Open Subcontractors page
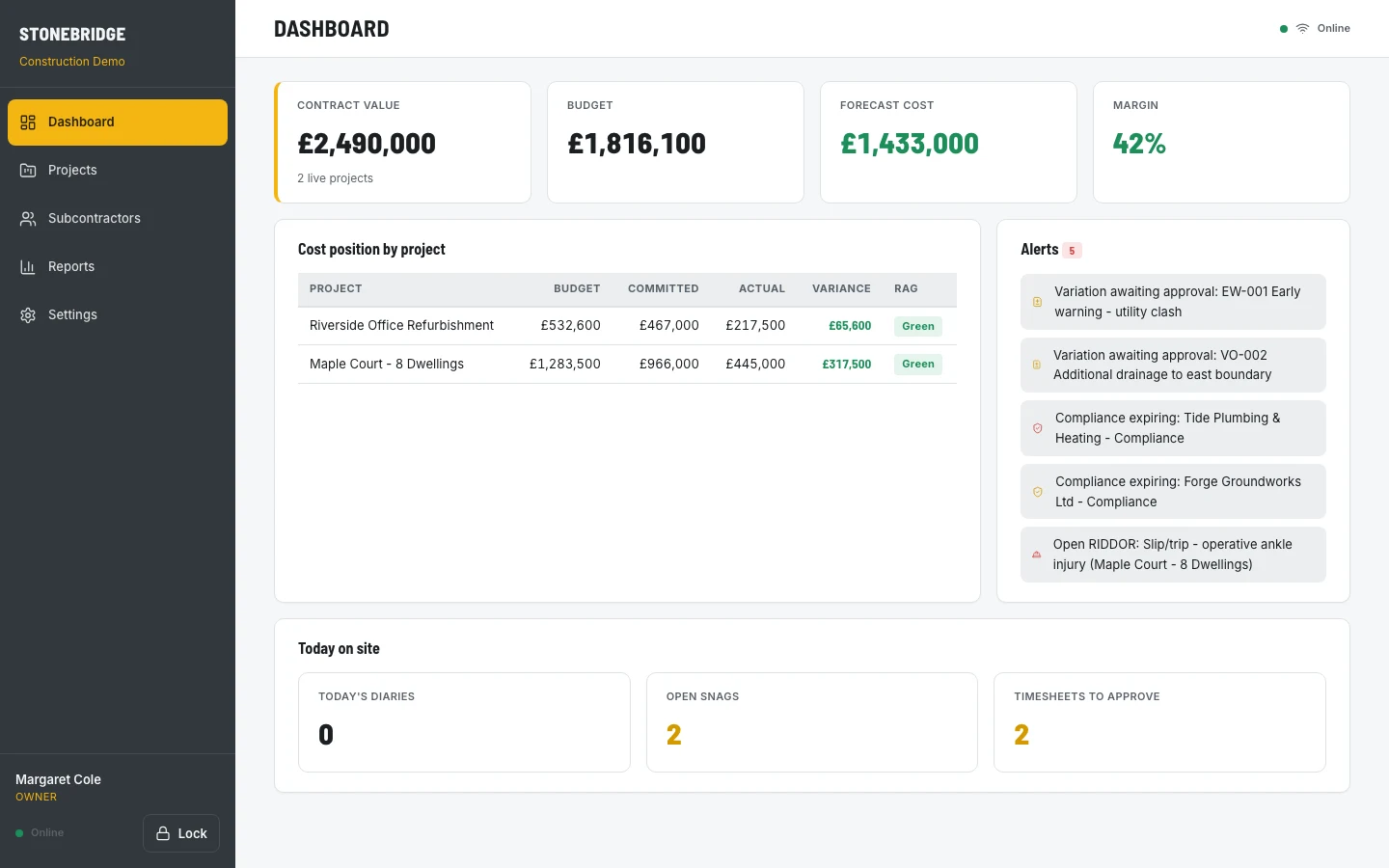This screenshot has height=868, width=1389. tap(118, 219)
